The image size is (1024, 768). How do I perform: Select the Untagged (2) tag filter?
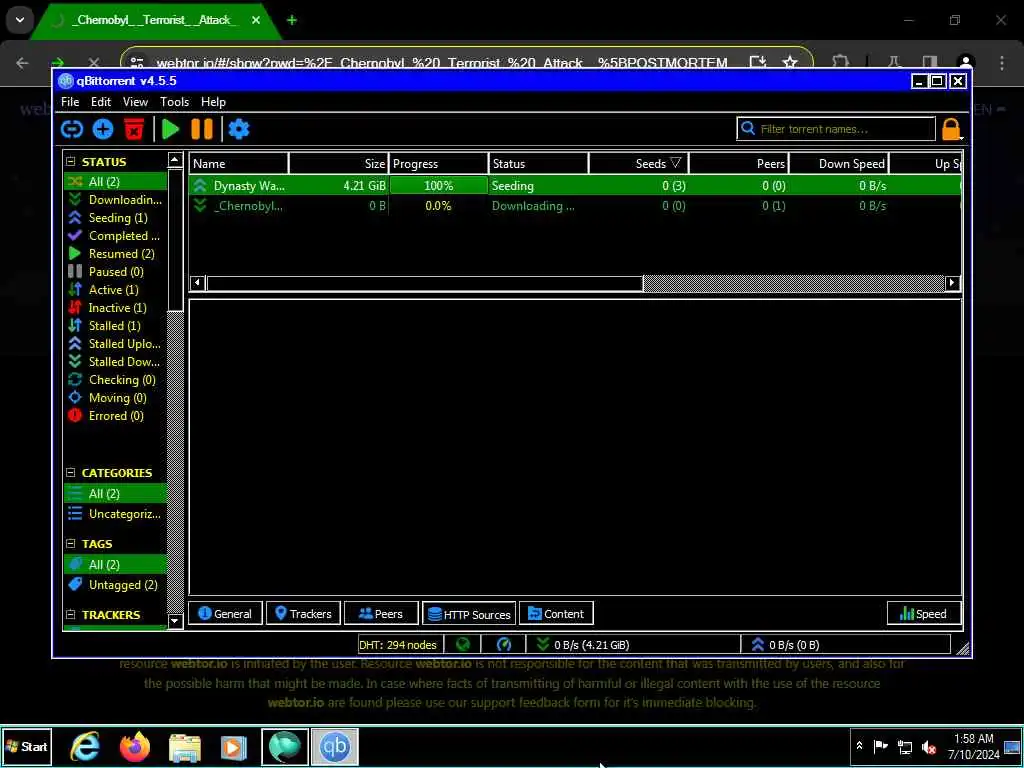point(116,585)
